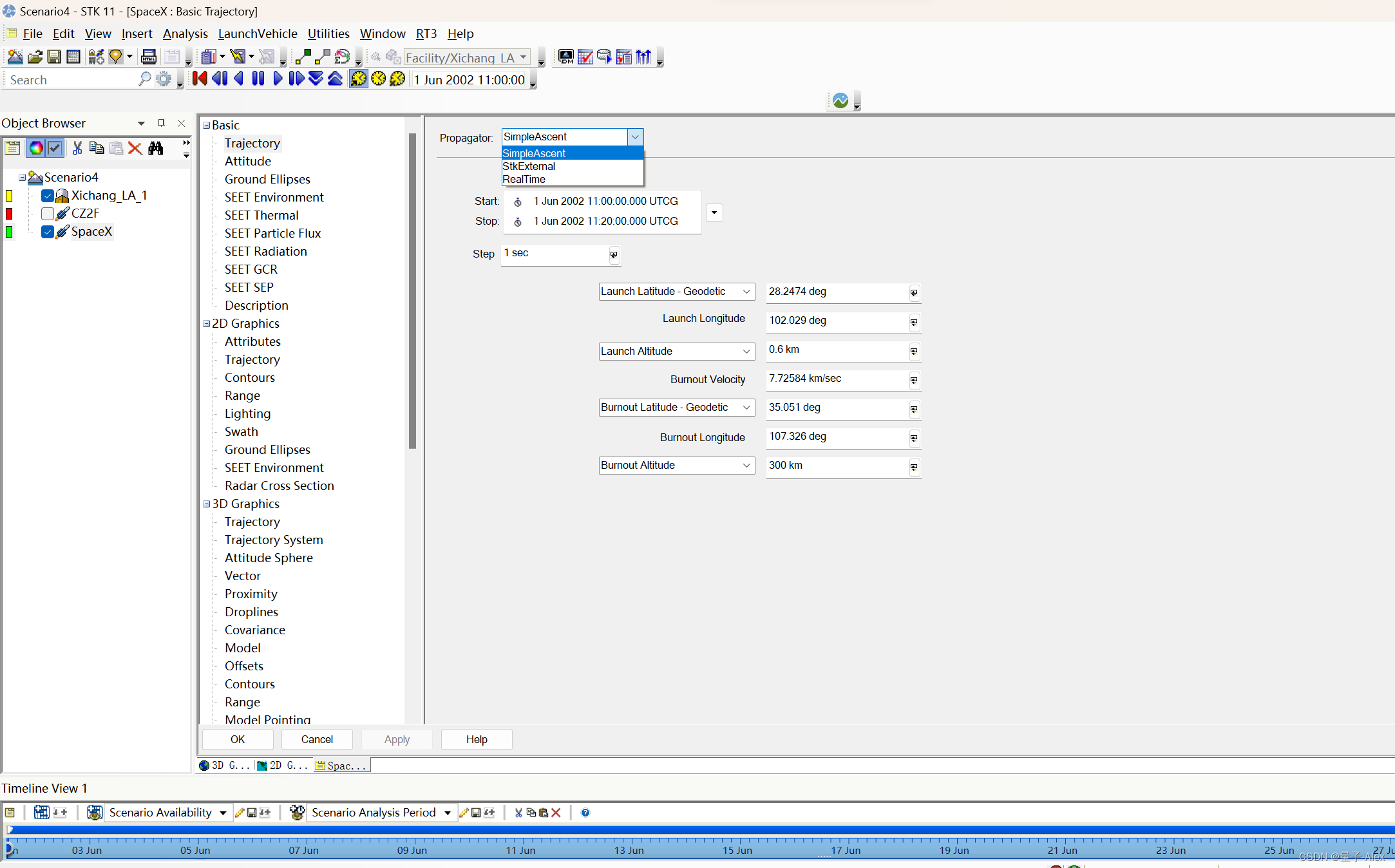Viewport: 1395px width, 868px height.
Task: Click the binoculars find icon
Action: (x=155, y=148)
